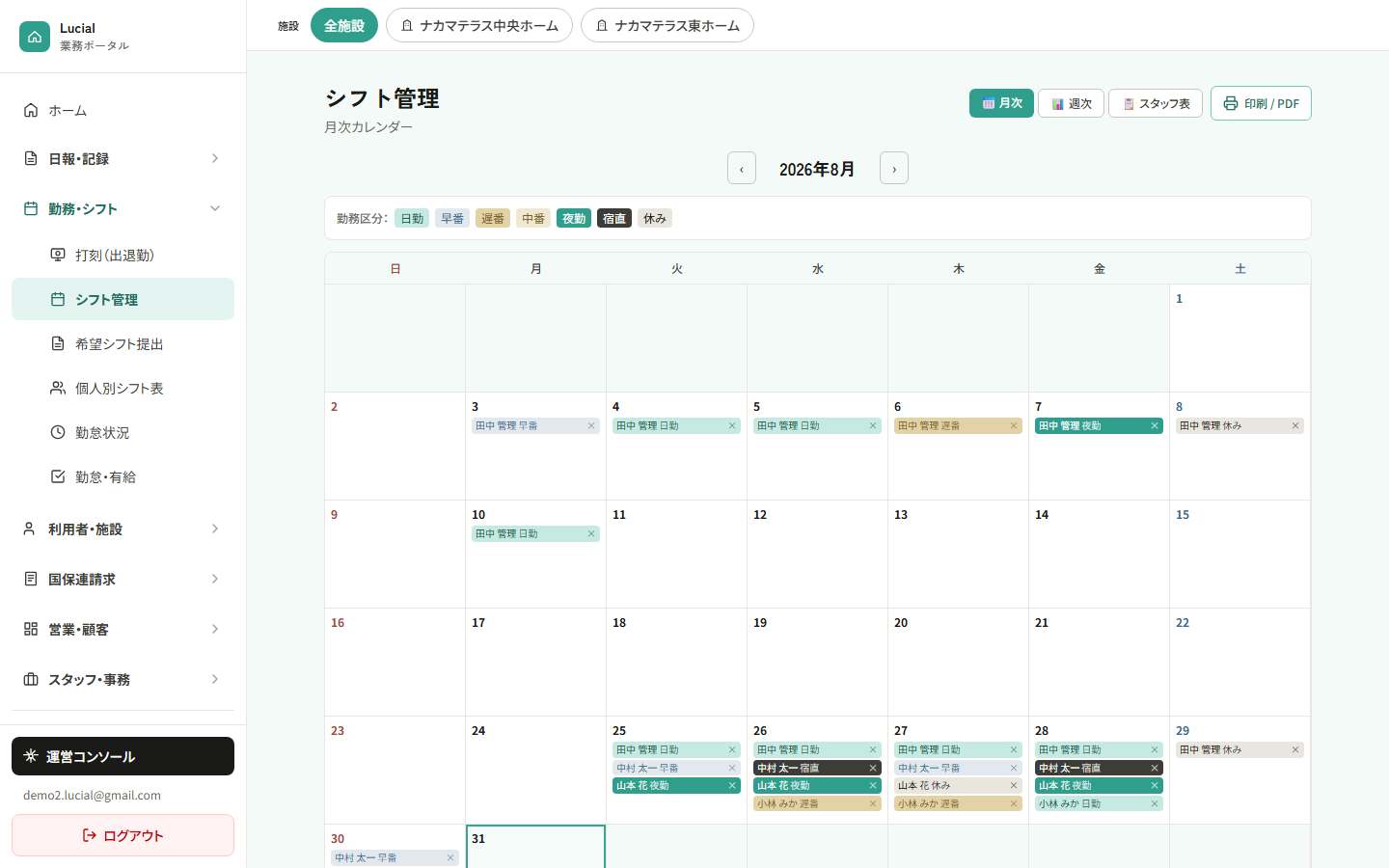1389x868 pixels.
Task: Remove 田中 管理 遅番 shift on the 6th
Action: pos(1014,425)
